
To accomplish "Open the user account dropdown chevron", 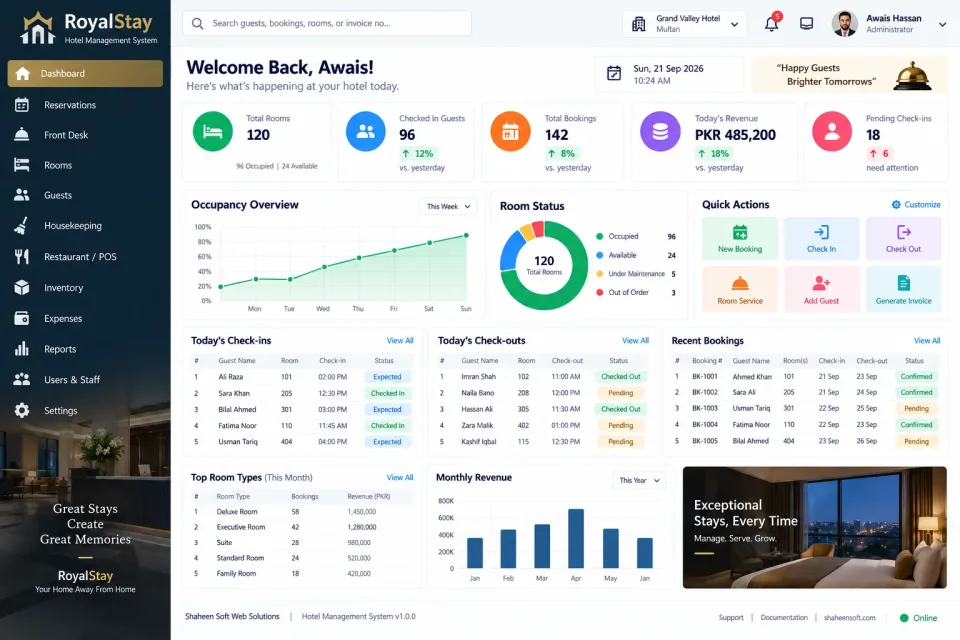I will [942, 24].
